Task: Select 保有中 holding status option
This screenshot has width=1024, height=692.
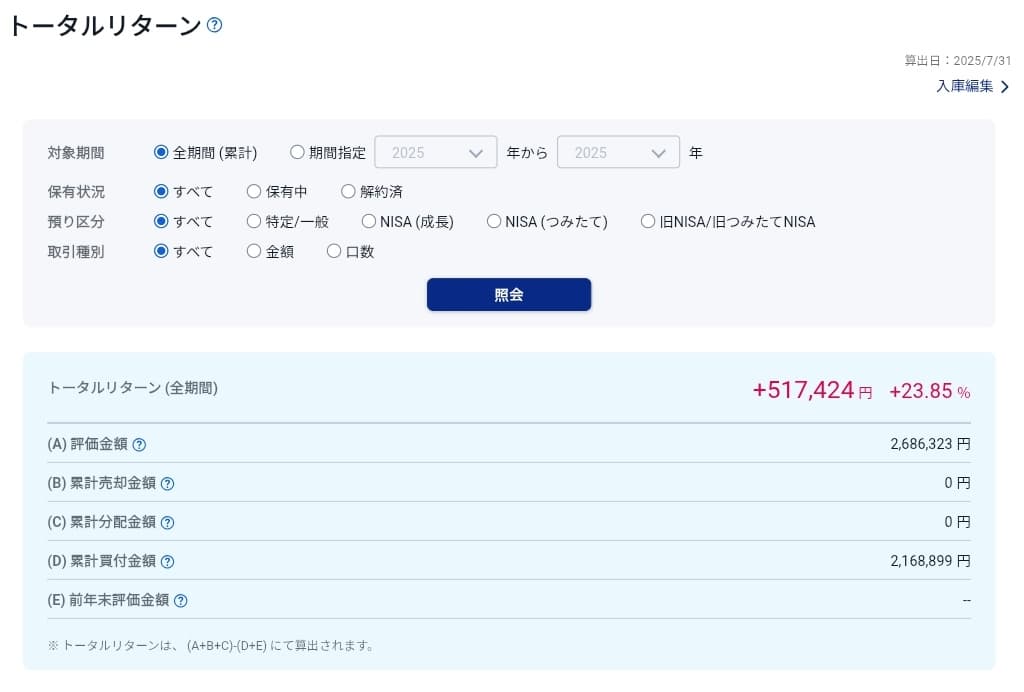Action: (x=254, y=191)
